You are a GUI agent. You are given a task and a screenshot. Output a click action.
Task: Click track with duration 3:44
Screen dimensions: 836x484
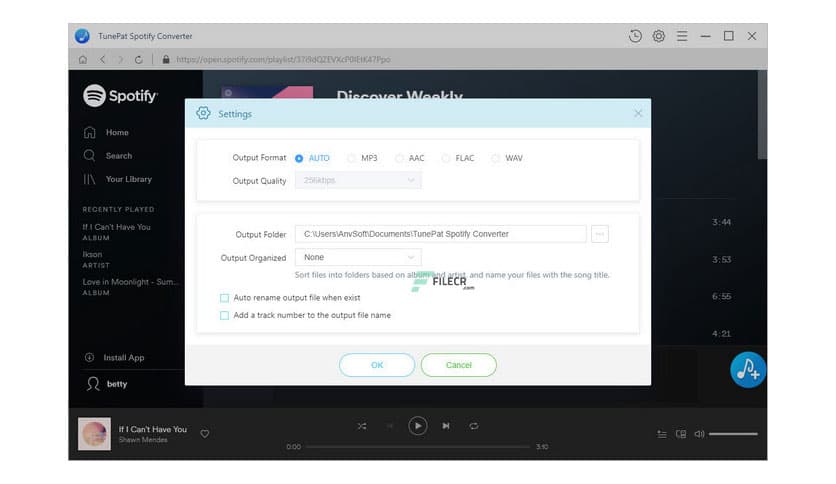(721, 222)
